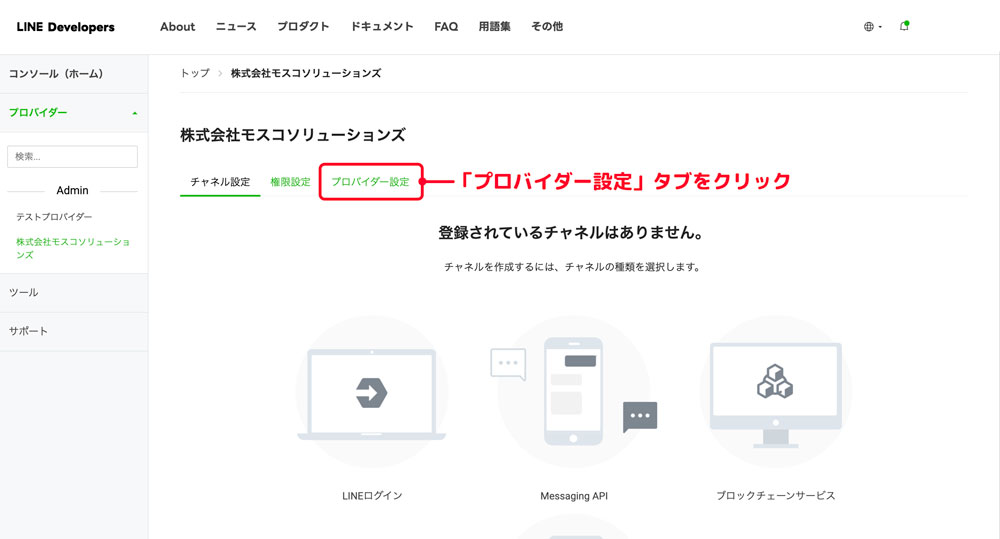
Task: Open the 用語集 menu item
Action: point(494,27)
